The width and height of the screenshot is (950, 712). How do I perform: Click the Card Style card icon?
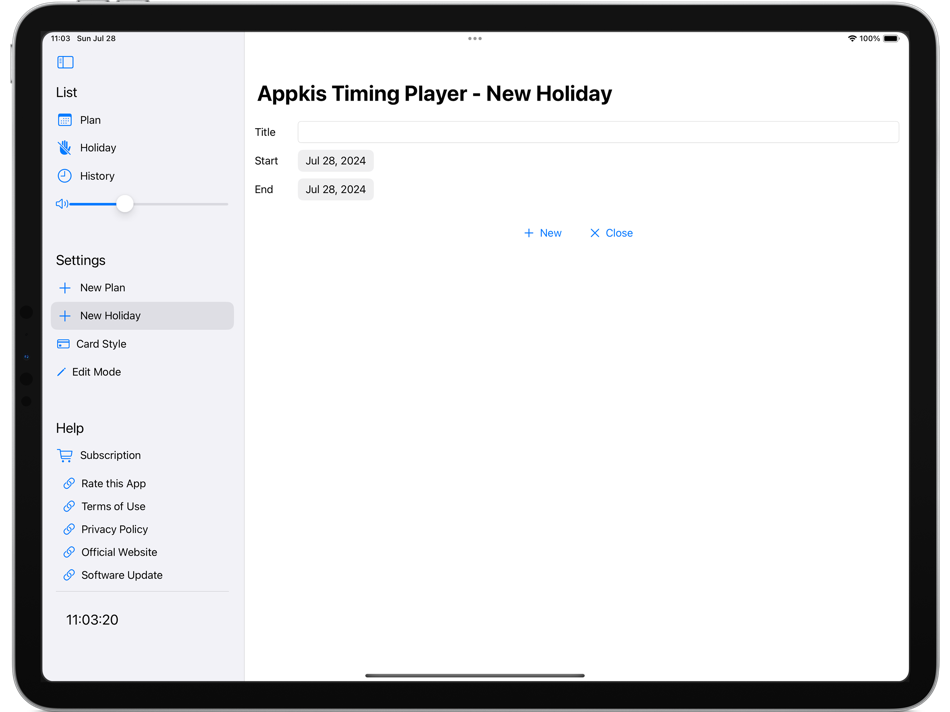pos(63,344)
